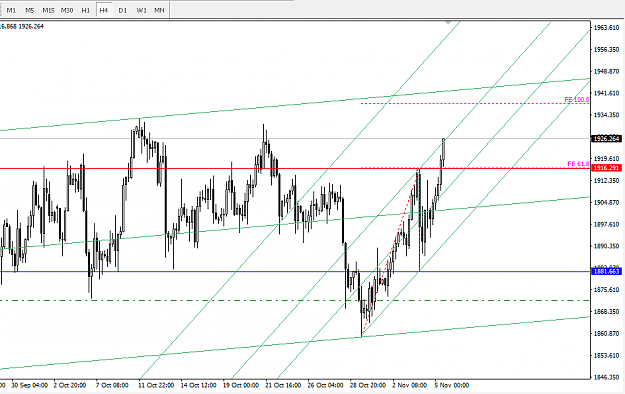Click the 7 Oct 08:00 time label
This screenshot has width=625, height=394.
coord(112,385)
